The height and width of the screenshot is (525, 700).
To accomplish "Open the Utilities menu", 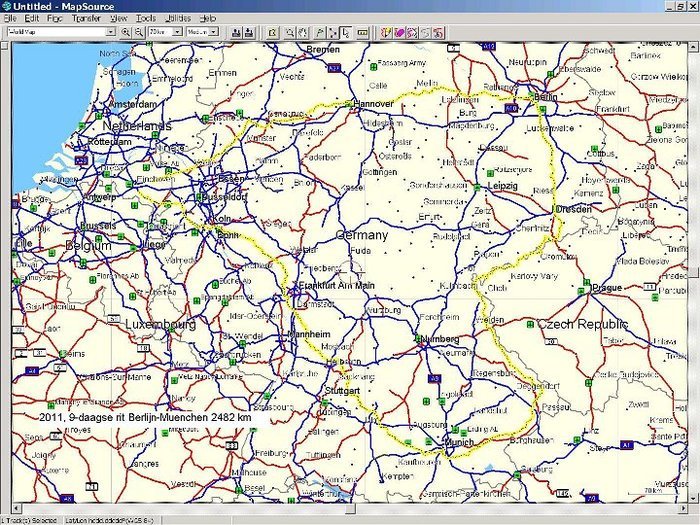I will click(178, 19).
